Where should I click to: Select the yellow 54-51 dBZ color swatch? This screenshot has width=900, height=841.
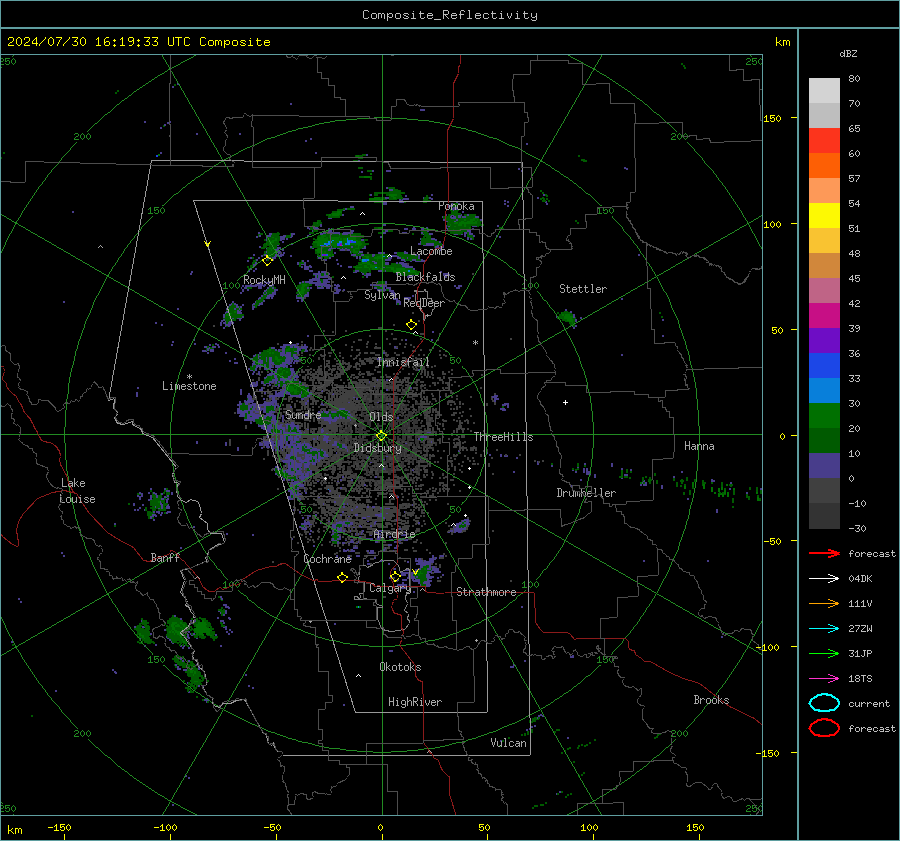(824, 216)
